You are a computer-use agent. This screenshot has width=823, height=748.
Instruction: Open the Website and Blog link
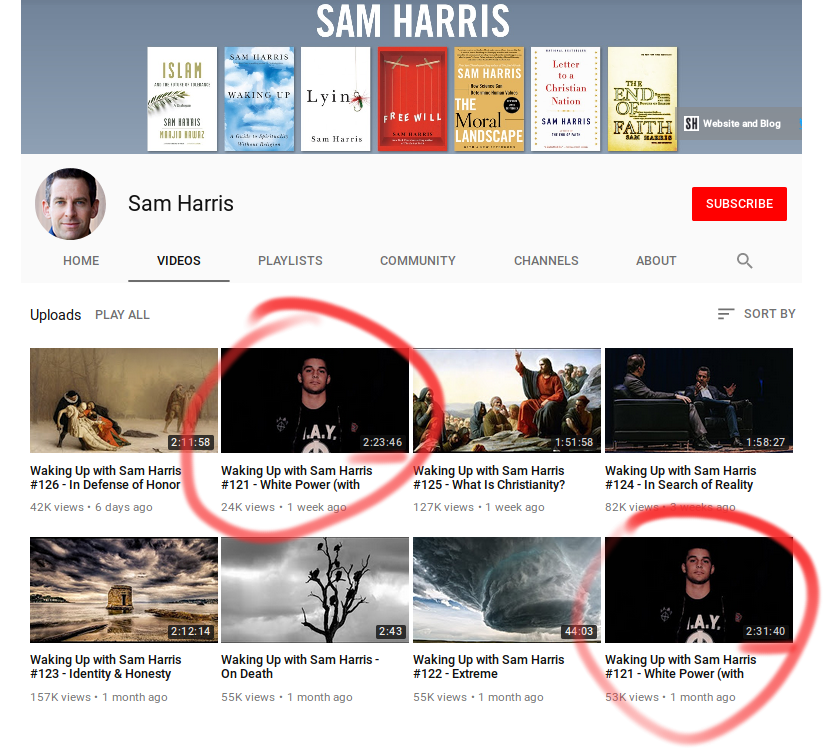click(742, 123)
